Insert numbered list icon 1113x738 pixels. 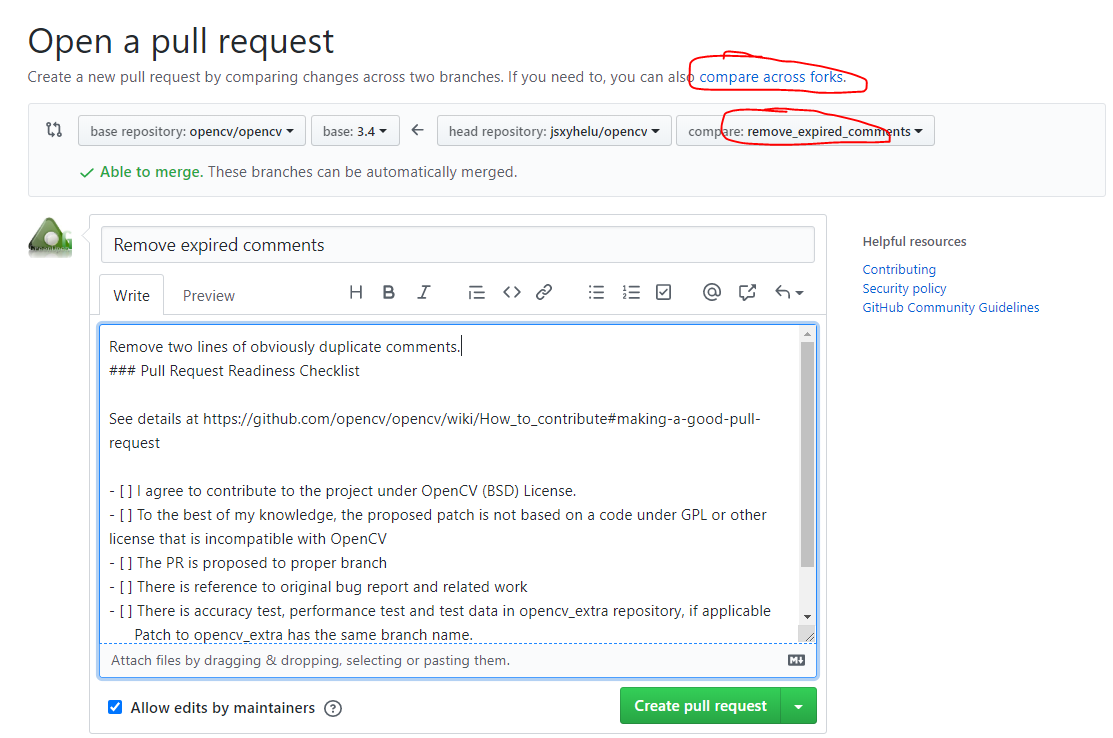point(631,292)
